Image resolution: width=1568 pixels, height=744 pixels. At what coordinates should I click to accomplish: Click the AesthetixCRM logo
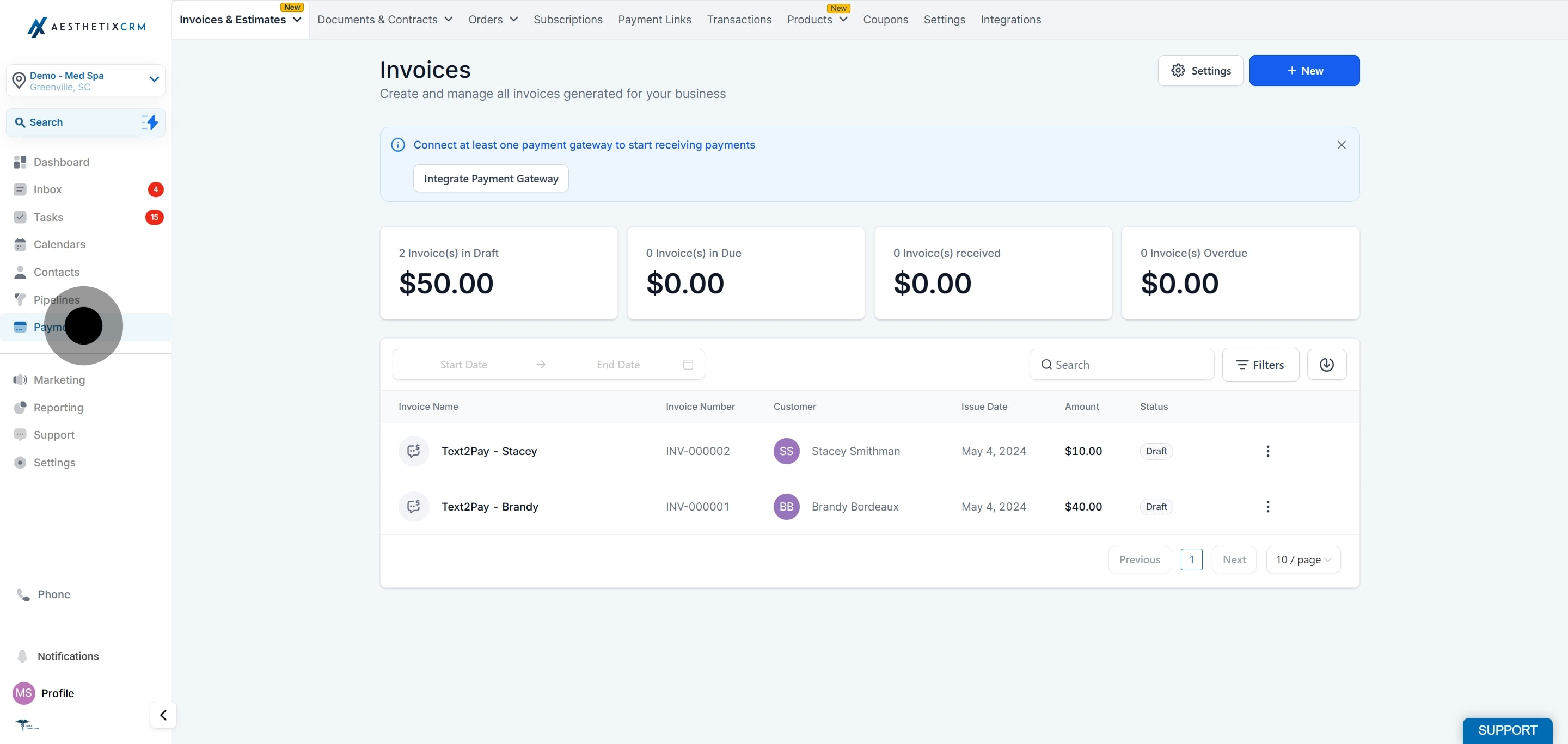coord(86,27)
